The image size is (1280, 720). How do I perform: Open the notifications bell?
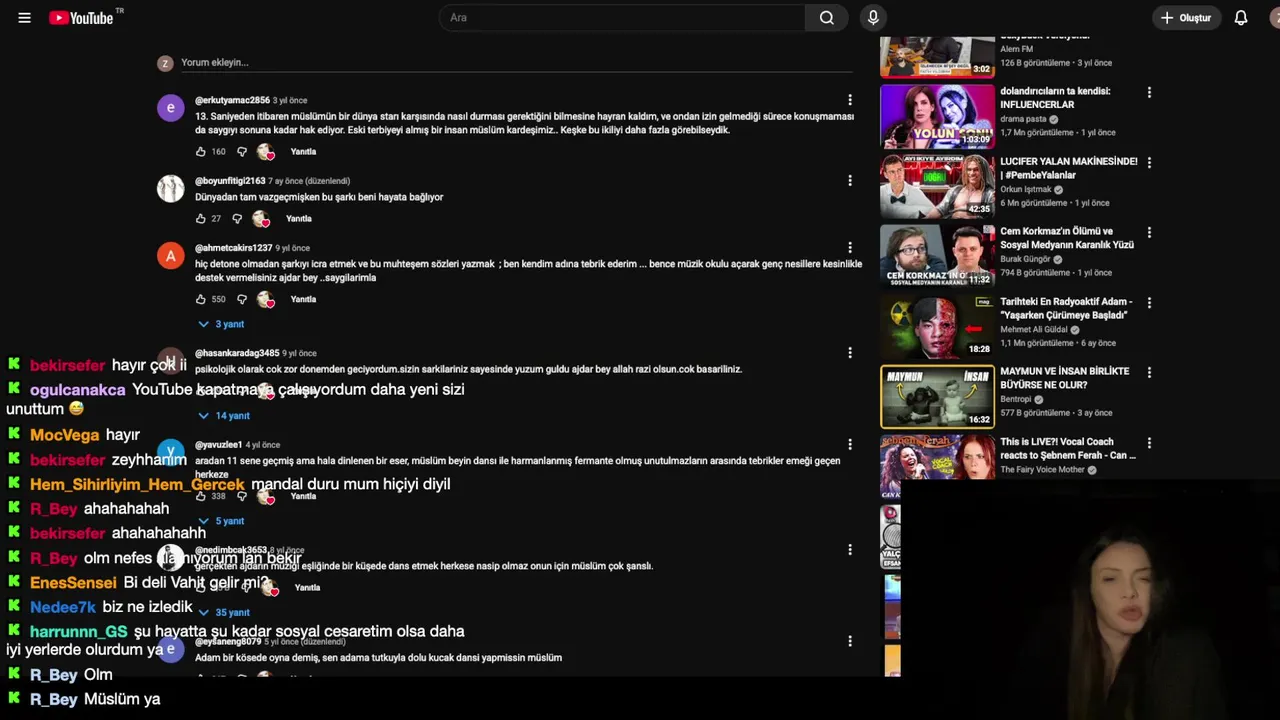coord(1241,18)
